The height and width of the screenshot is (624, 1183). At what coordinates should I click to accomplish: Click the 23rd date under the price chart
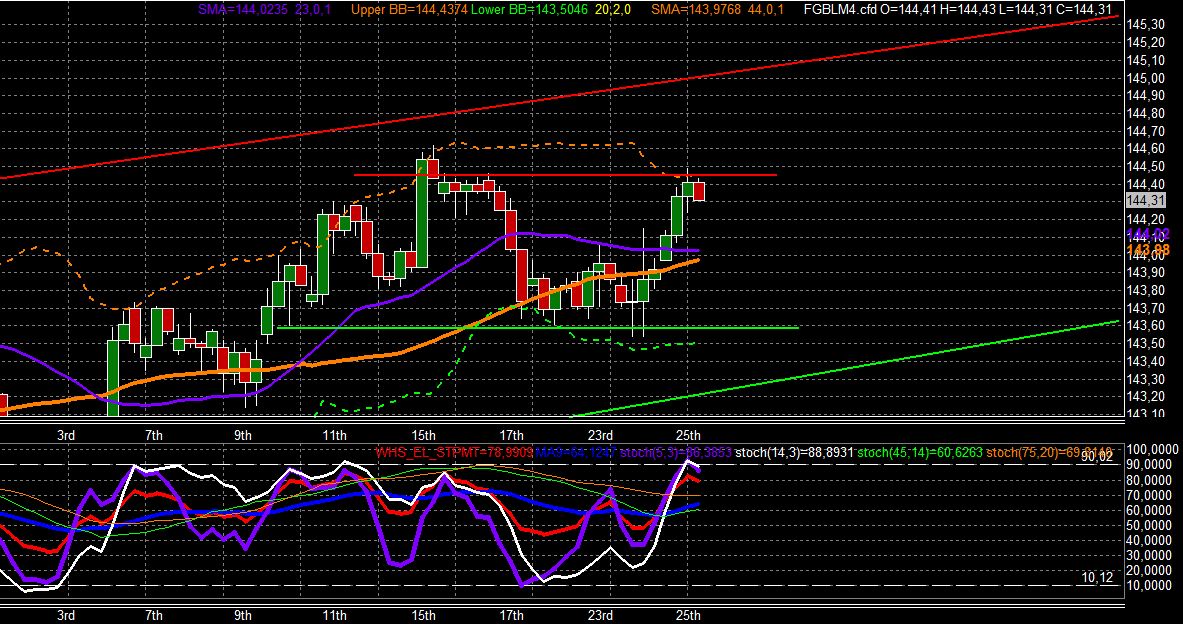[x=601, y=435]
